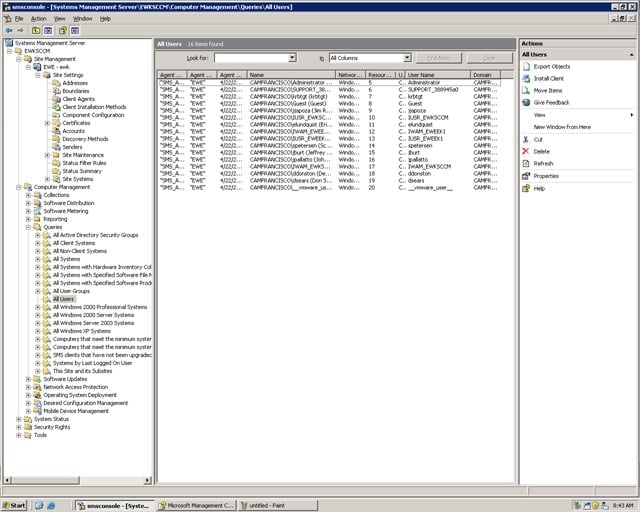Click the Operating System Deployment icon
This screenshot has width=640, height=512.
pos(38,395)
